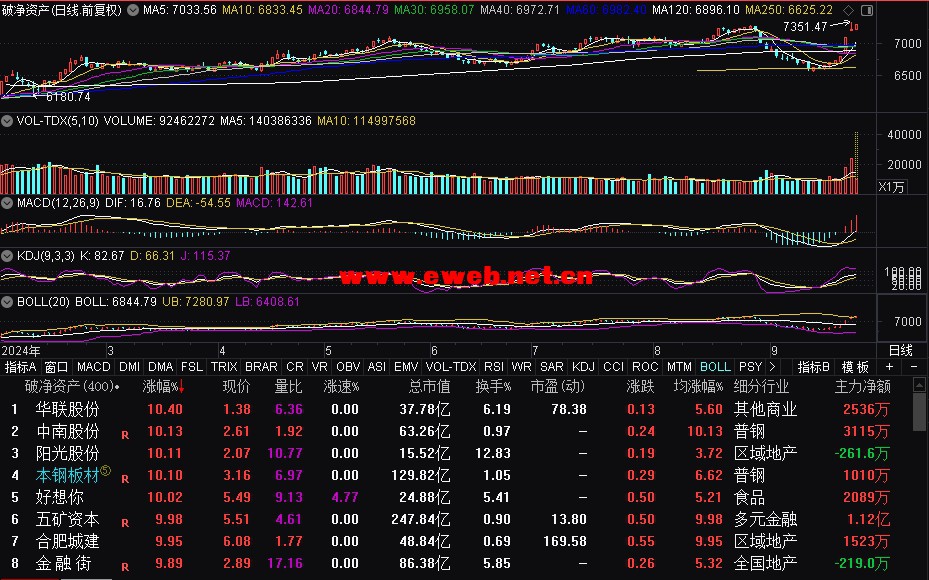The image size is (929, 580).
Task: Select the 指标B tab
Action: coord(813,367)
